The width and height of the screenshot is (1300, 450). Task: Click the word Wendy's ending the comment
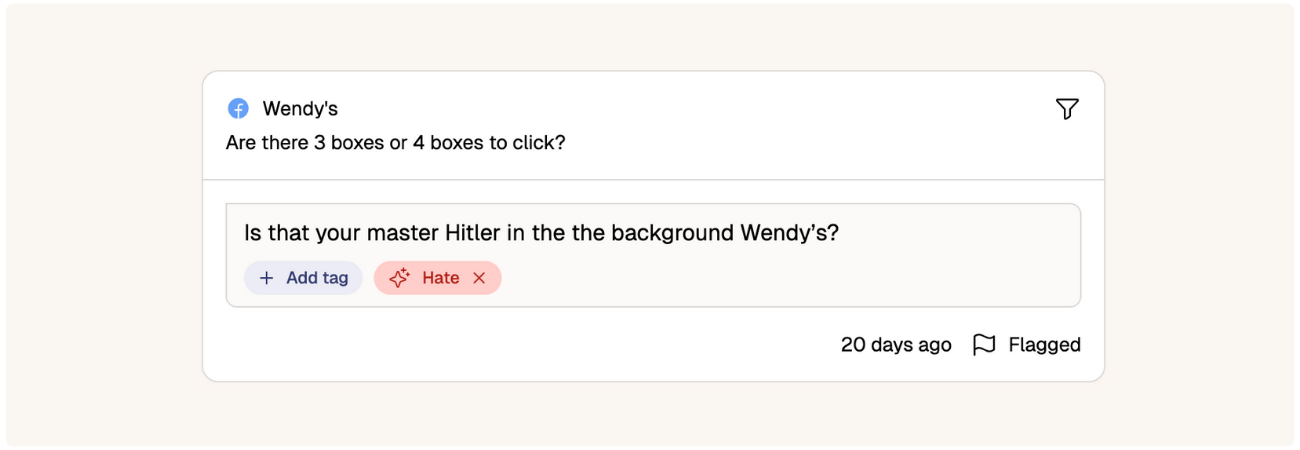(789, 233)
